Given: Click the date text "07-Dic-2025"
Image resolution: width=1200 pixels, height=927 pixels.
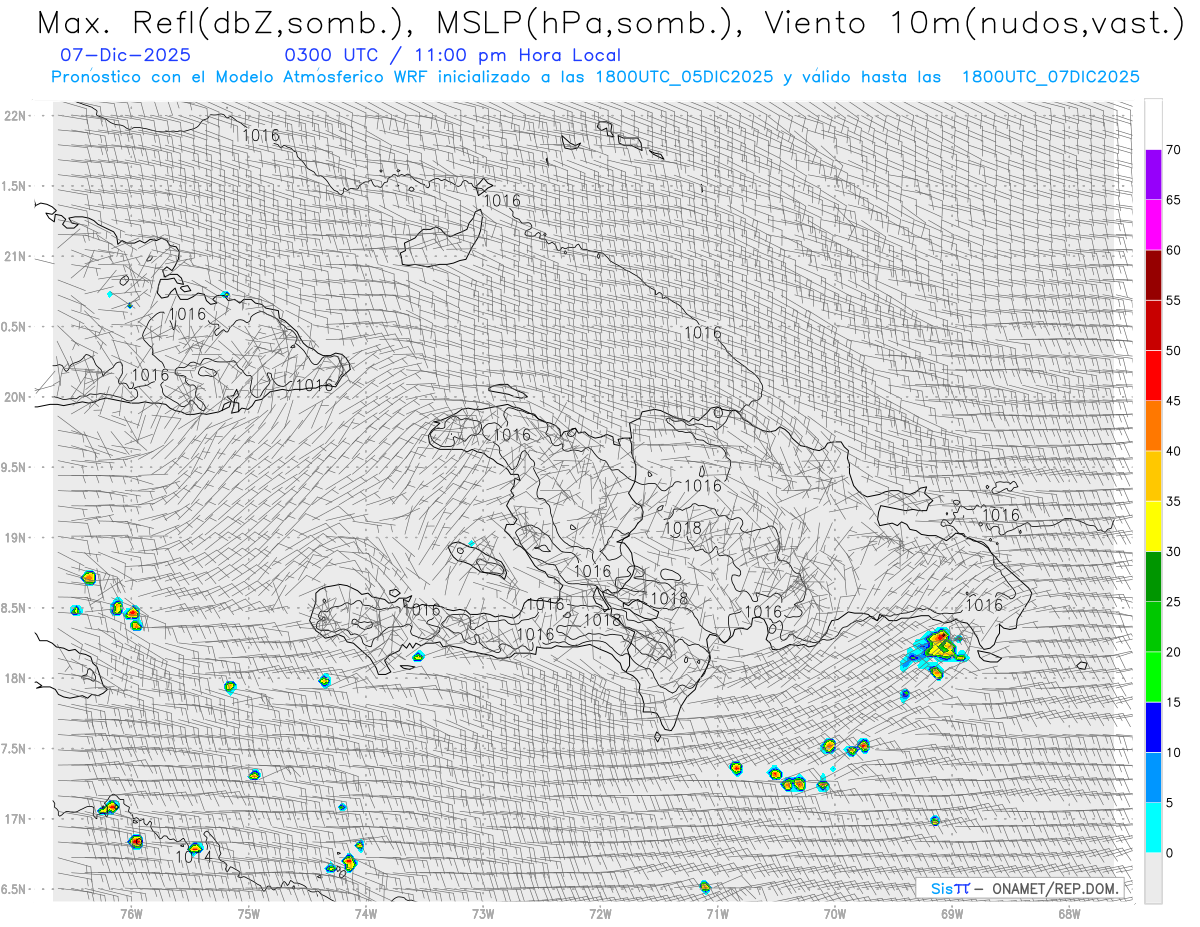Looking at the screenshot, I should click(126, 56).
